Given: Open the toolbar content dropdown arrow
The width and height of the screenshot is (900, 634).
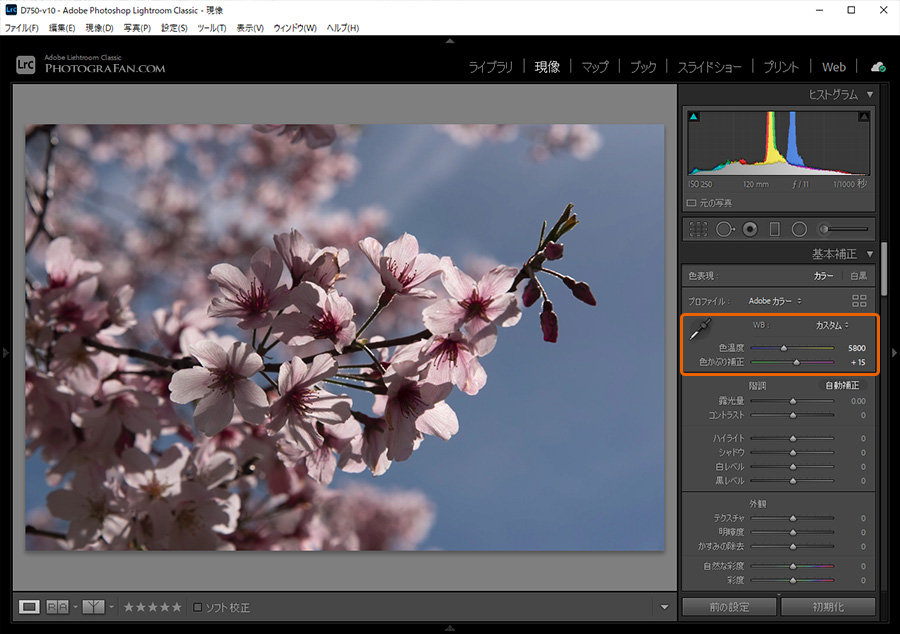Looking at the screenshot, I should click(x=664, y=606).
